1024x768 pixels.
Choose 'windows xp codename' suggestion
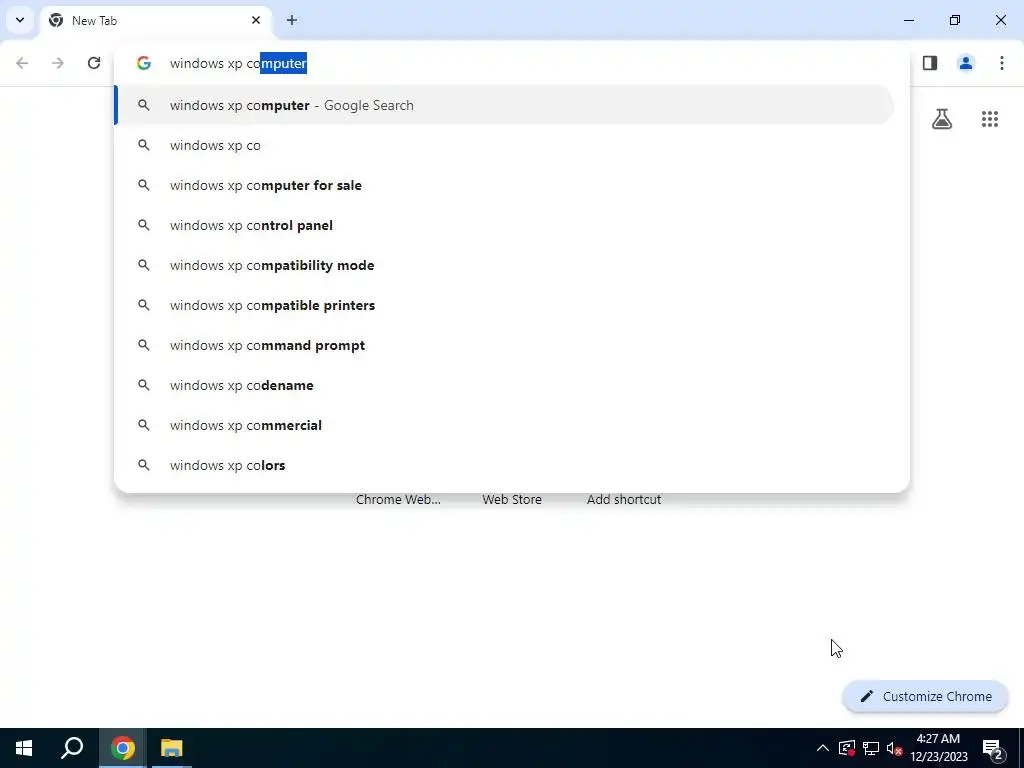(504, 385)
